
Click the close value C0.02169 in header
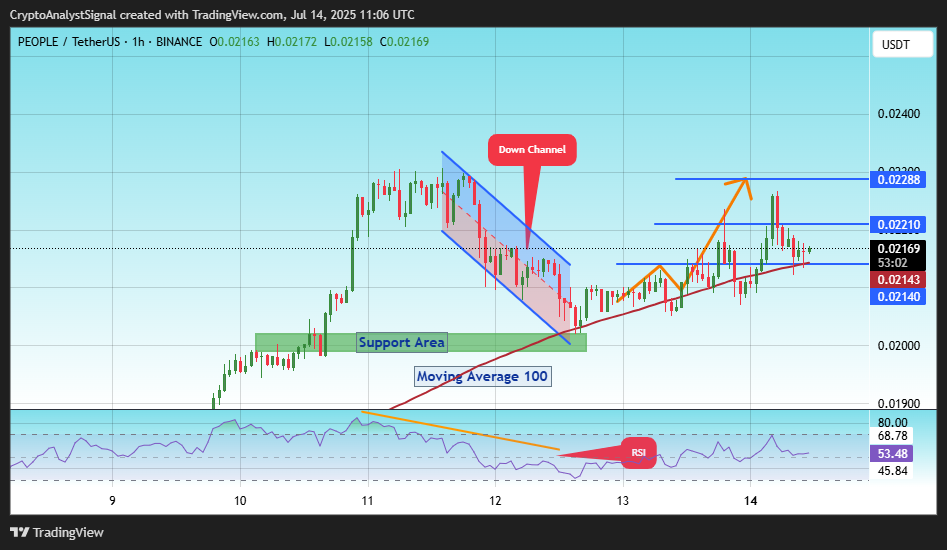click(404, 42)
